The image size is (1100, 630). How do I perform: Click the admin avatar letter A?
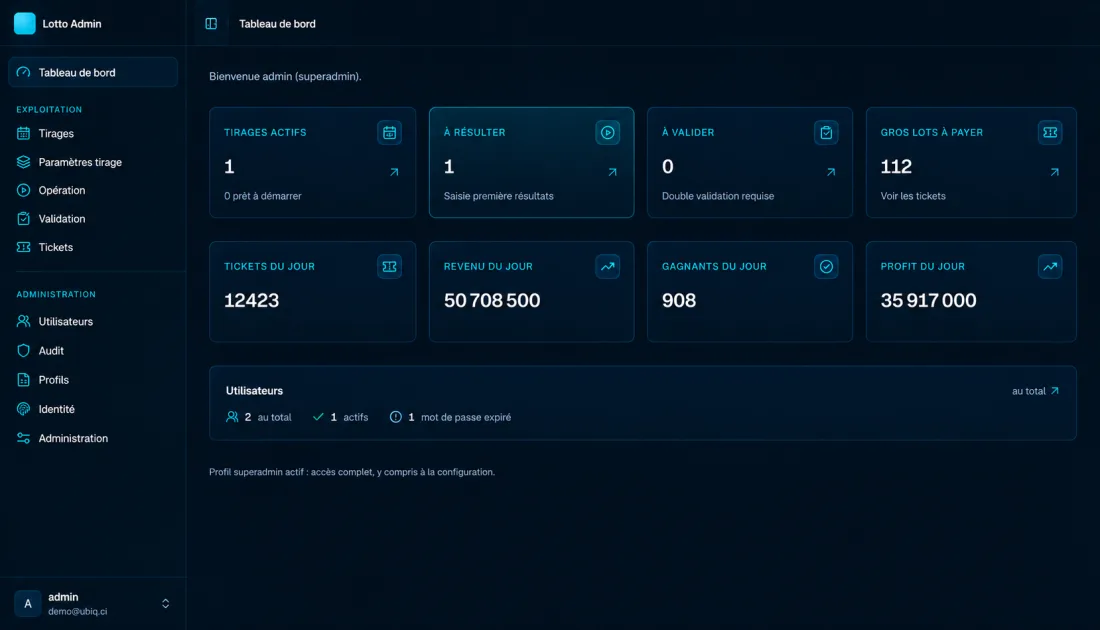[27, 603]
